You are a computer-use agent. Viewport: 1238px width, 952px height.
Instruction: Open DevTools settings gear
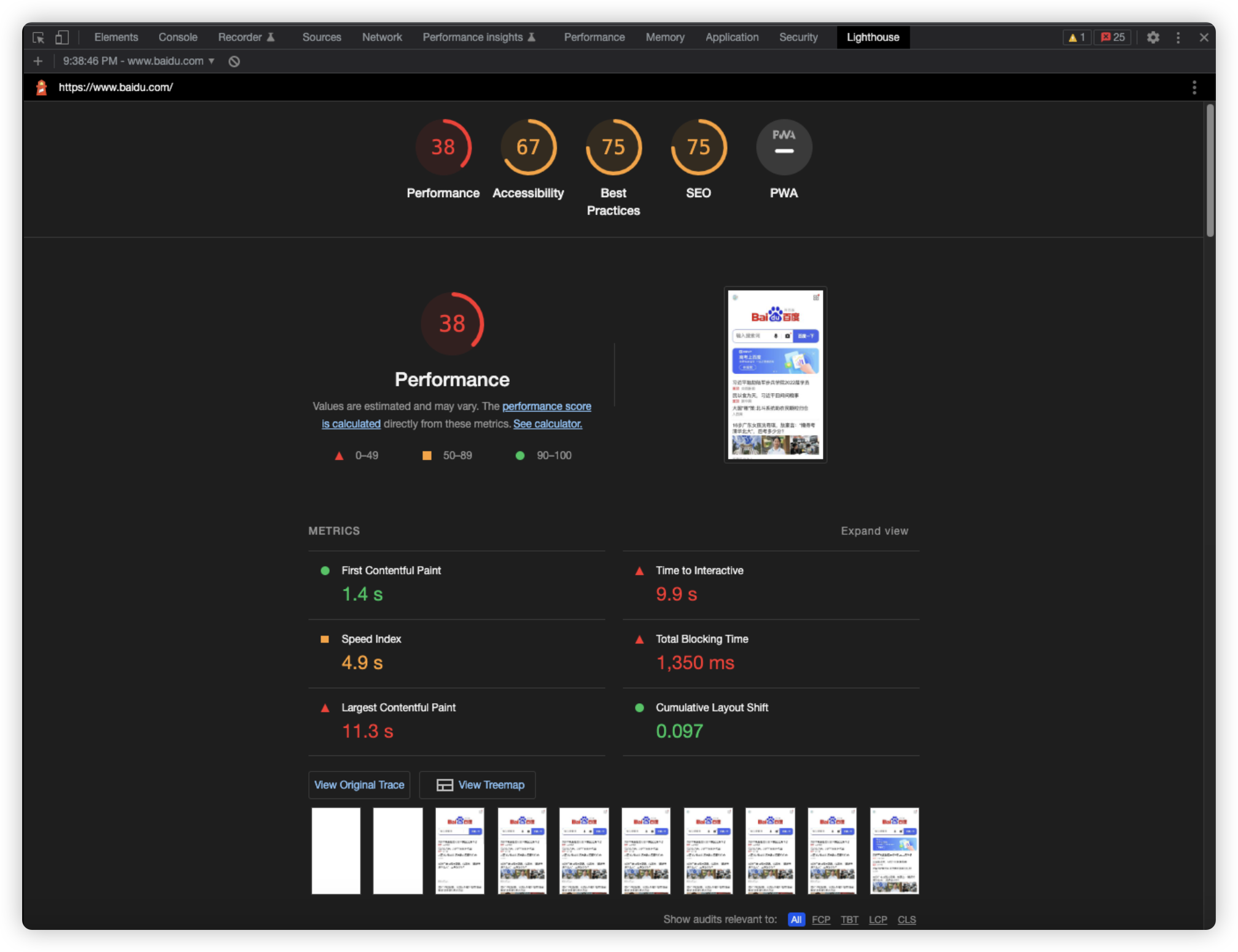1153,37
